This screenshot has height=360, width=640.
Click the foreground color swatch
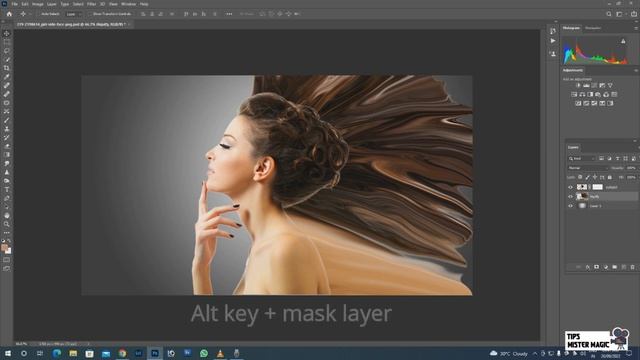(4, 248)
